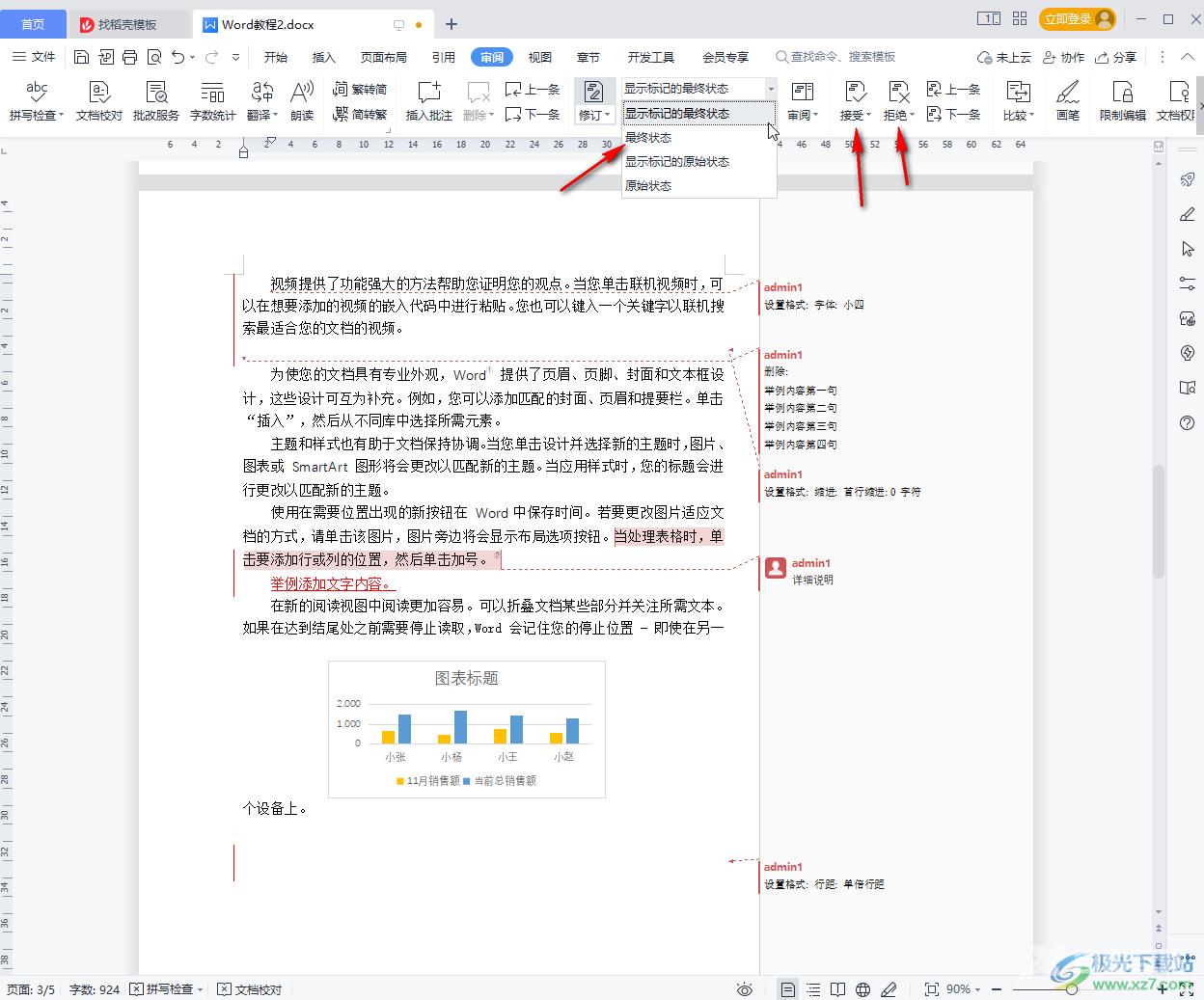
Task: Go to previous comment with 上一条 beside 删除
Action: click(x=533, y=90)
